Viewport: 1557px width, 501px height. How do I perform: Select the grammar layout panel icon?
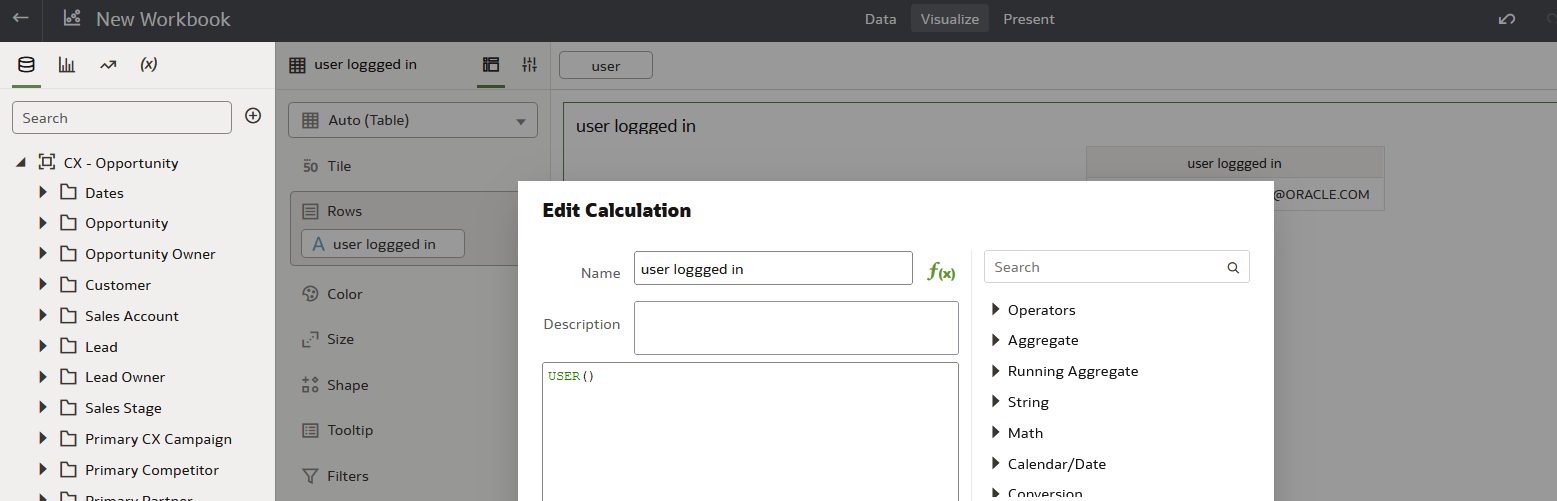pyautogui.click(x=490, y=65)
